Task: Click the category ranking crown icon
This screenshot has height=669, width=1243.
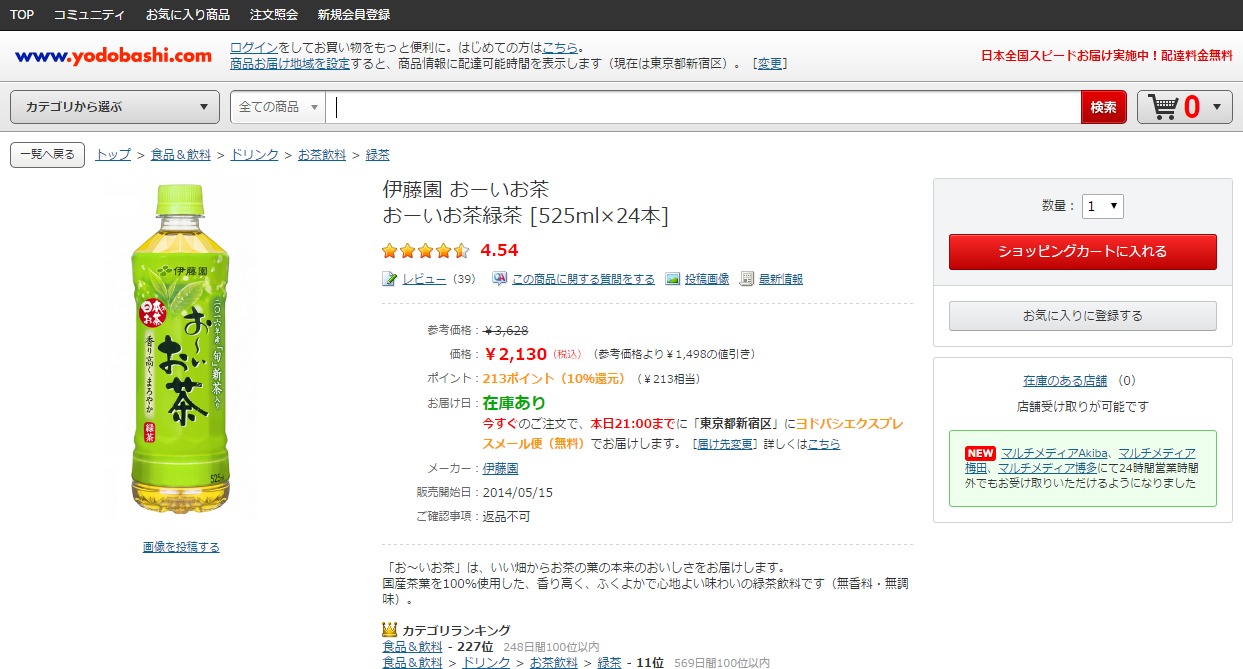Action: point(390,630)
